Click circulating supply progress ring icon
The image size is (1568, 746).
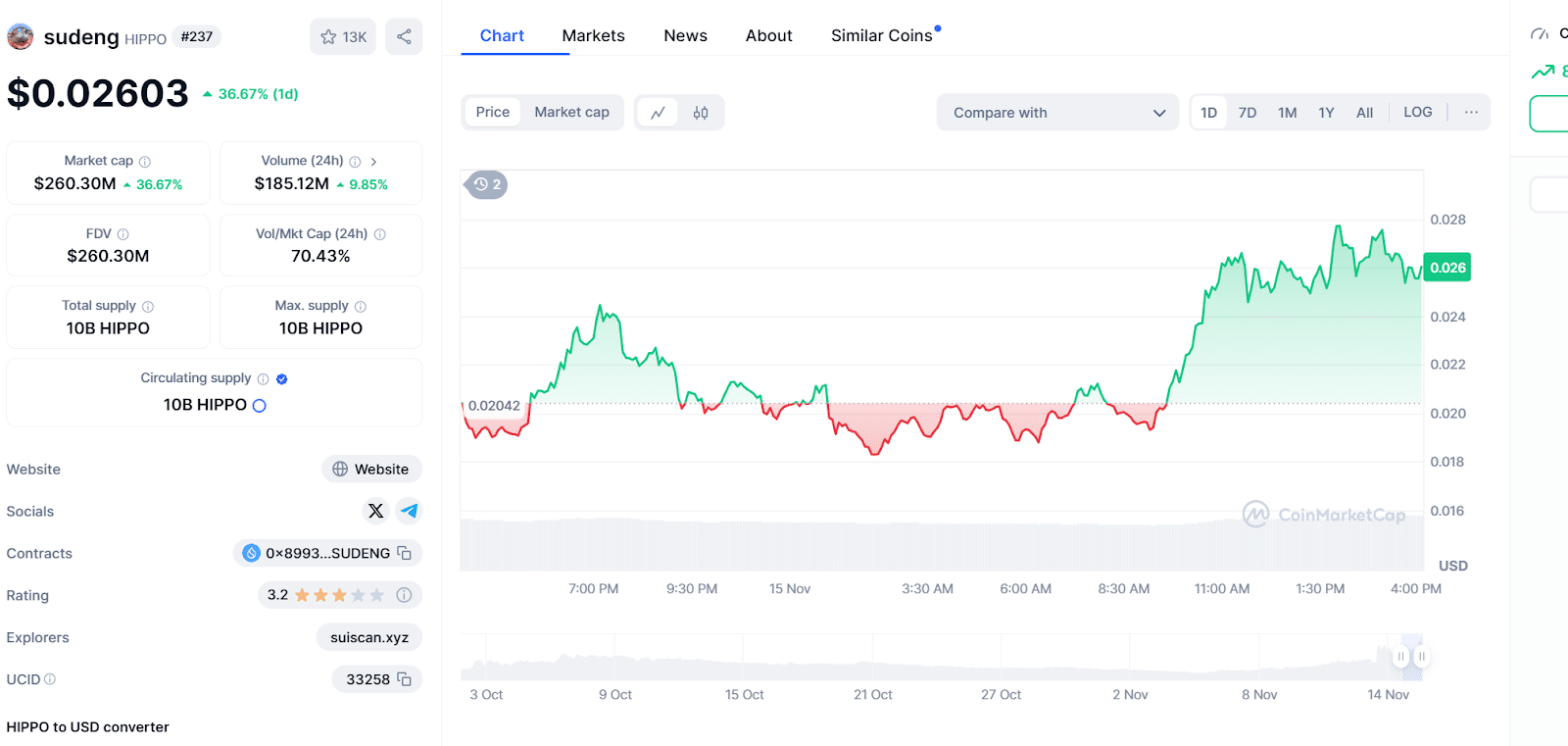click(x=260, y=406)
